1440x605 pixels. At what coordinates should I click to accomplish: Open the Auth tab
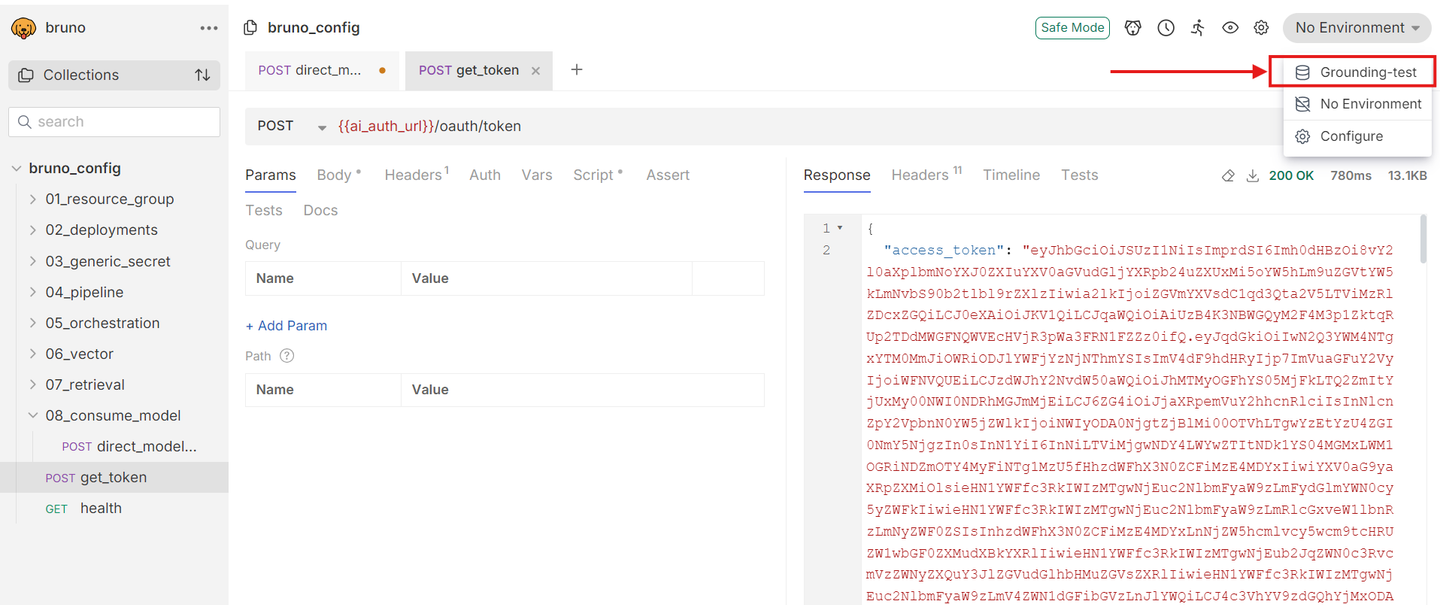pyautogui.click(x=485, y=175)
